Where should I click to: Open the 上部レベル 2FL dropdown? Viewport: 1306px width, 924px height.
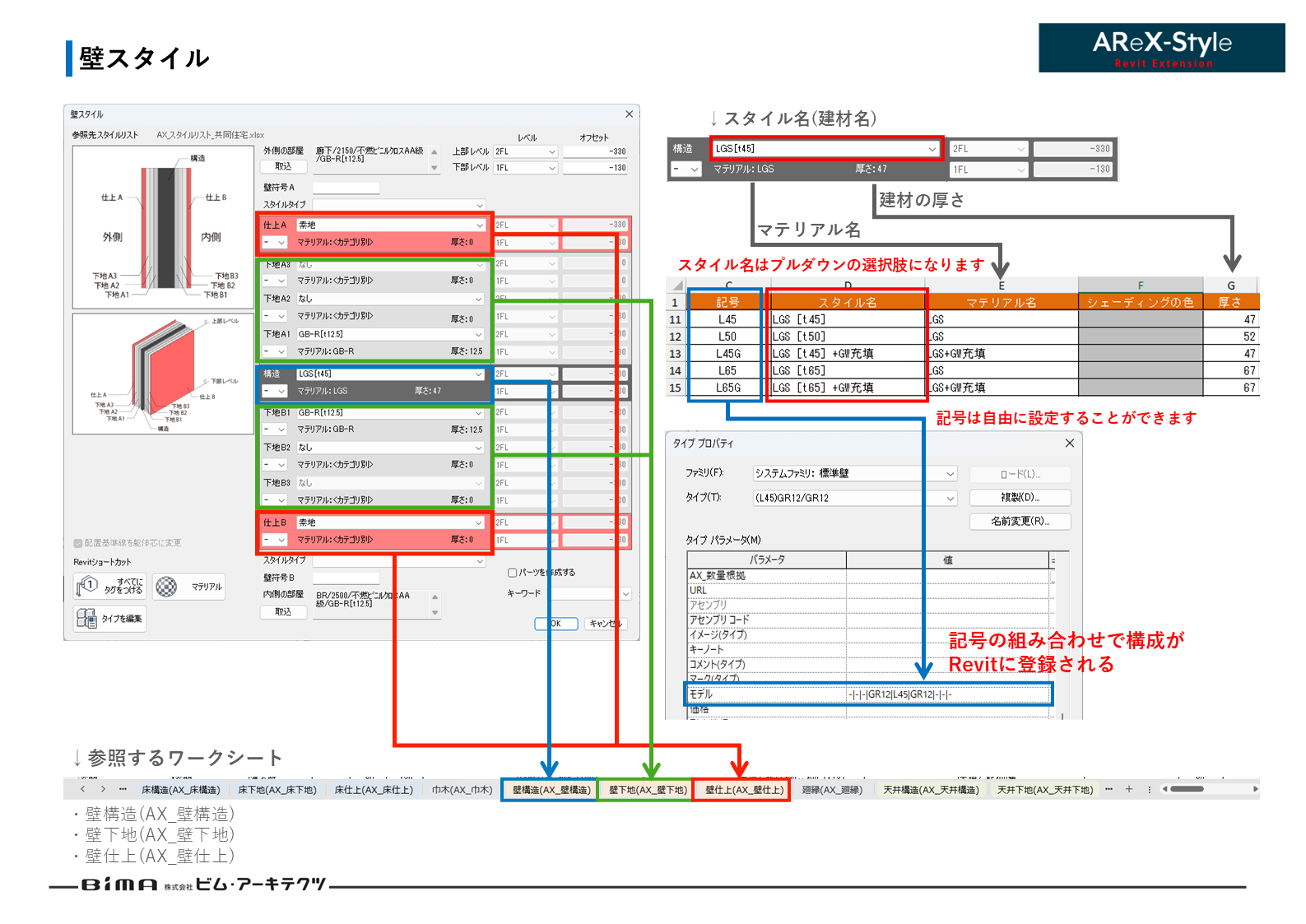(x=552, y=151)
